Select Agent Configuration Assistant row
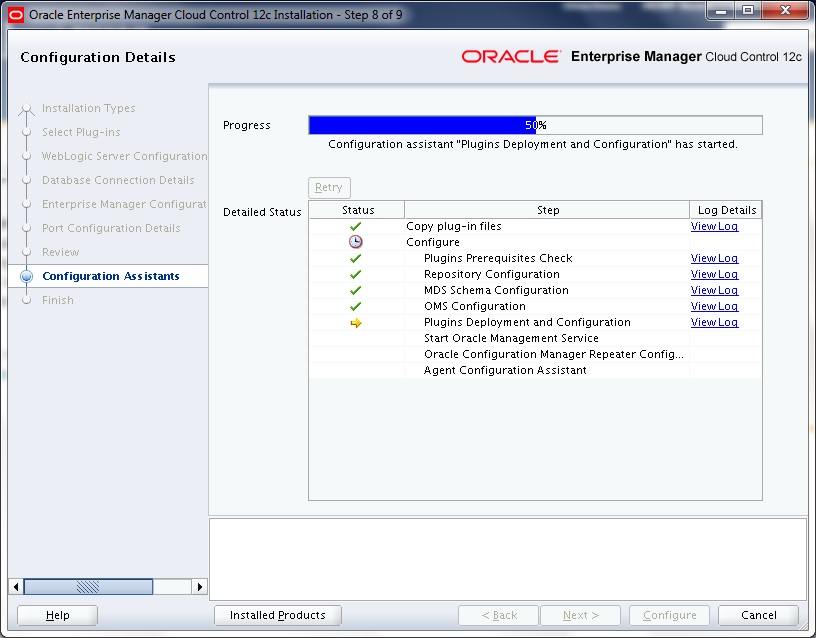 pos(535,370)
